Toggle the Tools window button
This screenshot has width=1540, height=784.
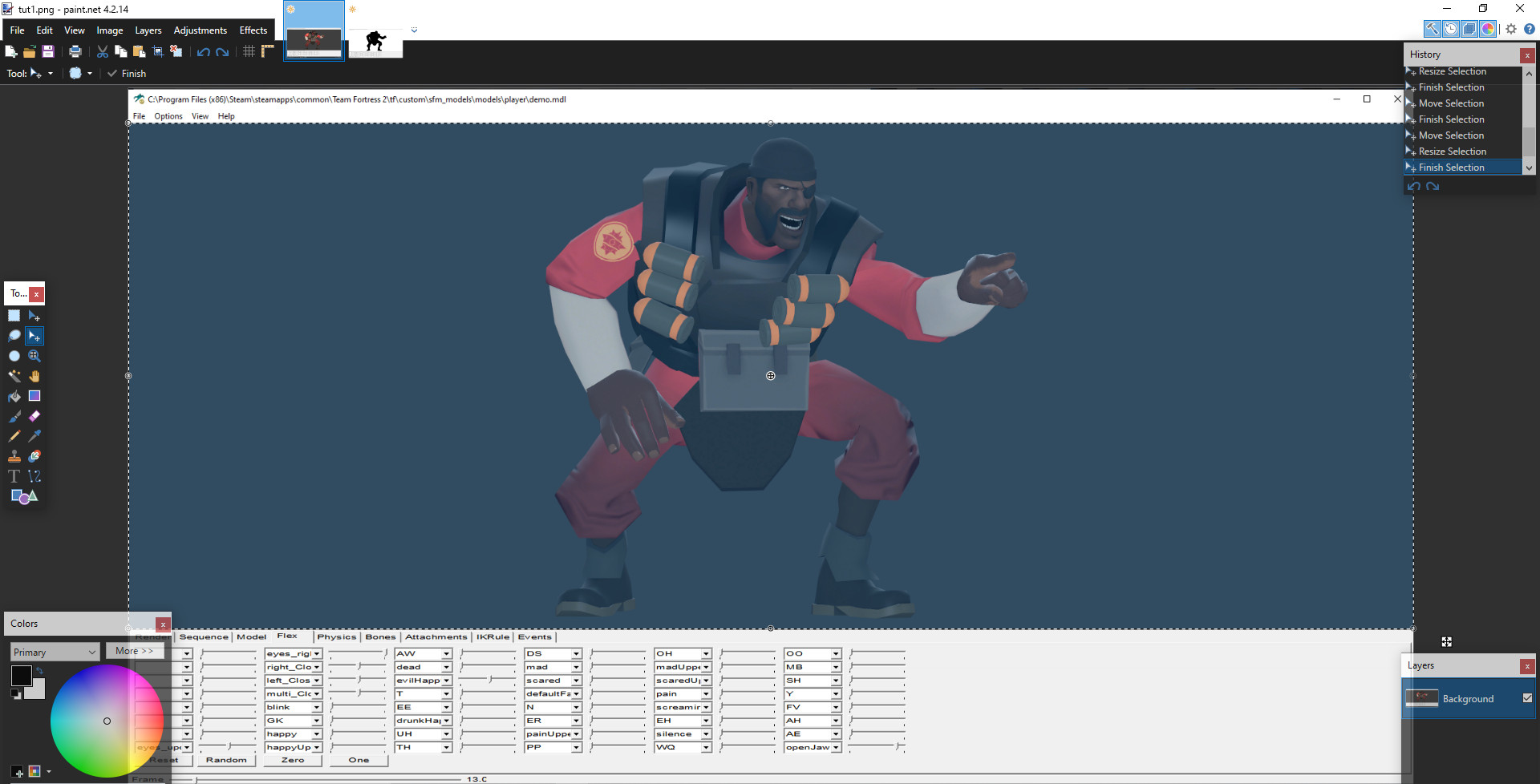1433,29
